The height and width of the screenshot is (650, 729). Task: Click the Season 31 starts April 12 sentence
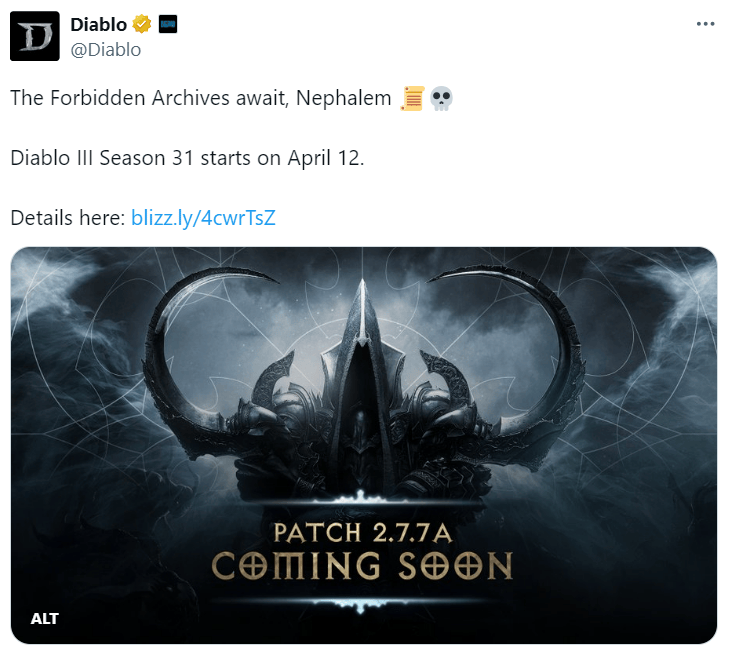tap(187, 158)
